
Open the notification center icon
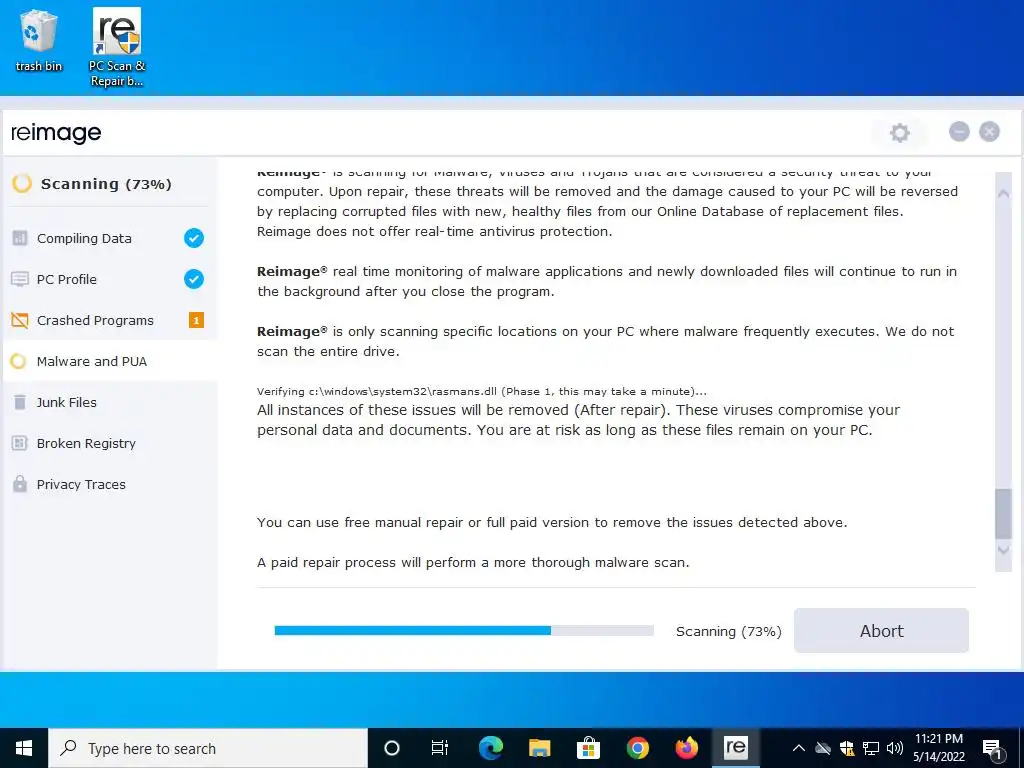point(992,749)
